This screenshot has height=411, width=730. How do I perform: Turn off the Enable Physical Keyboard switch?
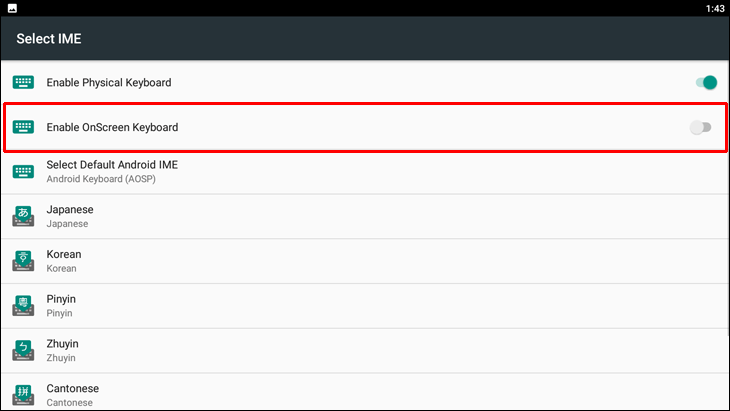point(707,82)
